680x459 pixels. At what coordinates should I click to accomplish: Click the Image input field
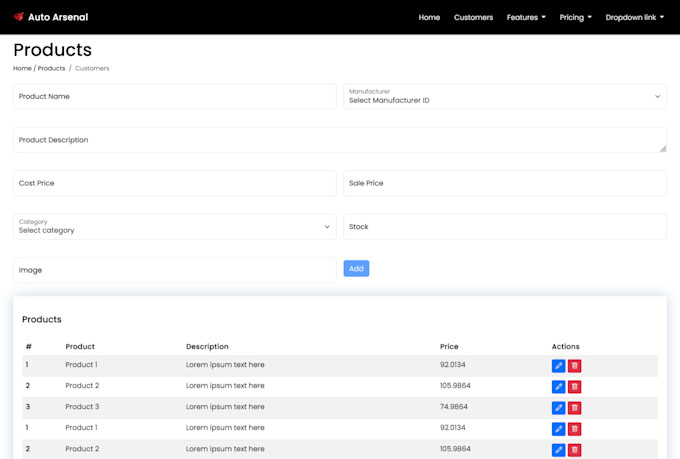click(x=175, y=270)
